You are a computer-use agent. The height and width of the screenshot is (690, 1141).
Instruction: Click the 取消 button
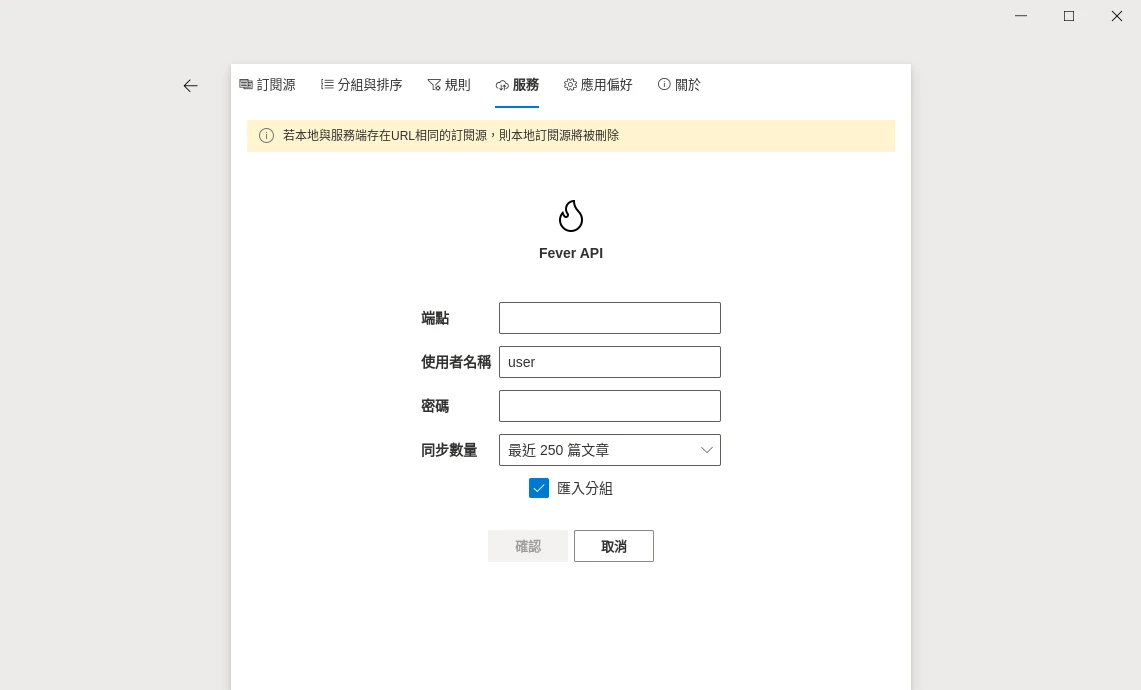click(613, 546)
